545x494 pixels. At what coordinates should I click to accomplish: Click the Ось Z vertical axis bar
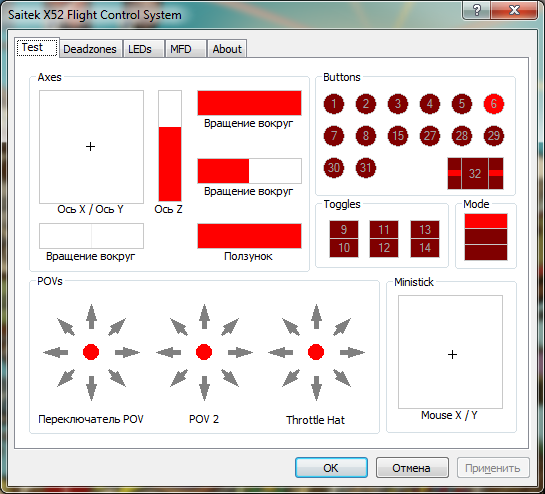pos(170,146)
